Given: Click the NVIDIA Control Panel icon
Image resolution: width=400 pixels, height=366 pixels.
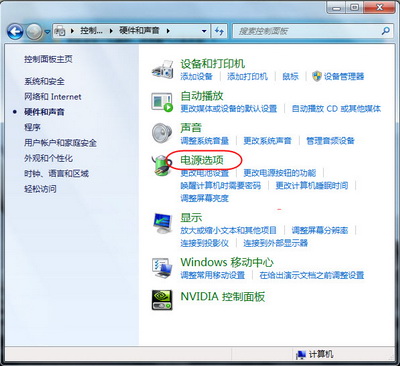Looking at the screenshot, I should 162,300.
